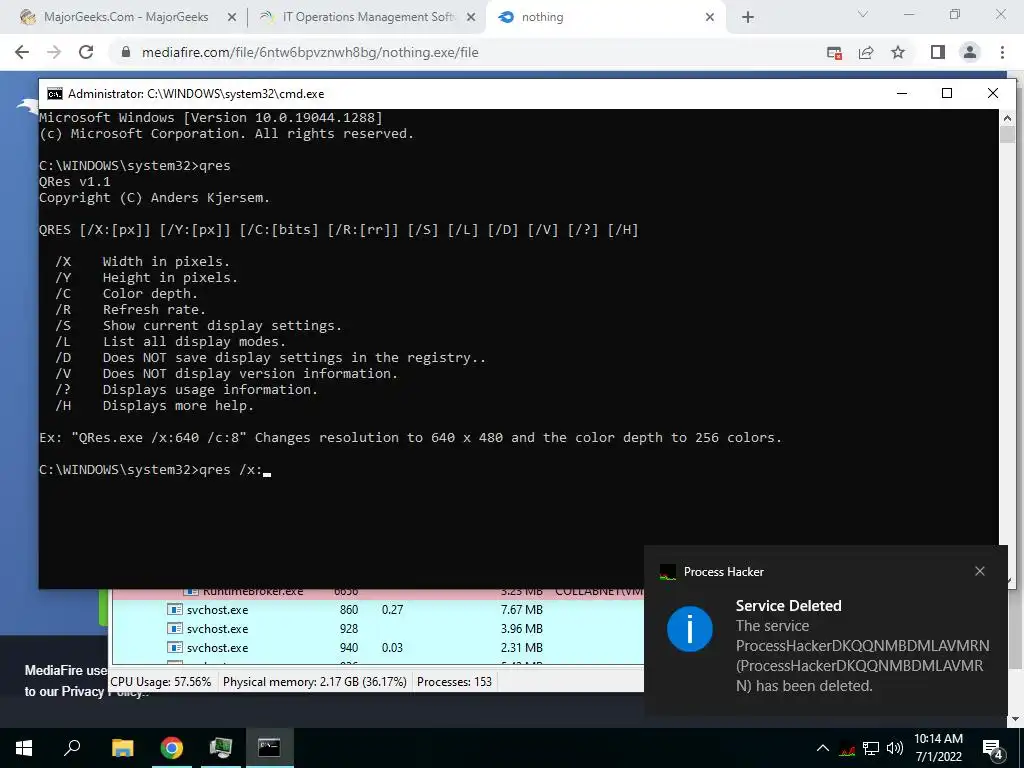Click the mediafire.com address bar
Viewport: 1024px width, 768px height.
[x=310, y=52]
